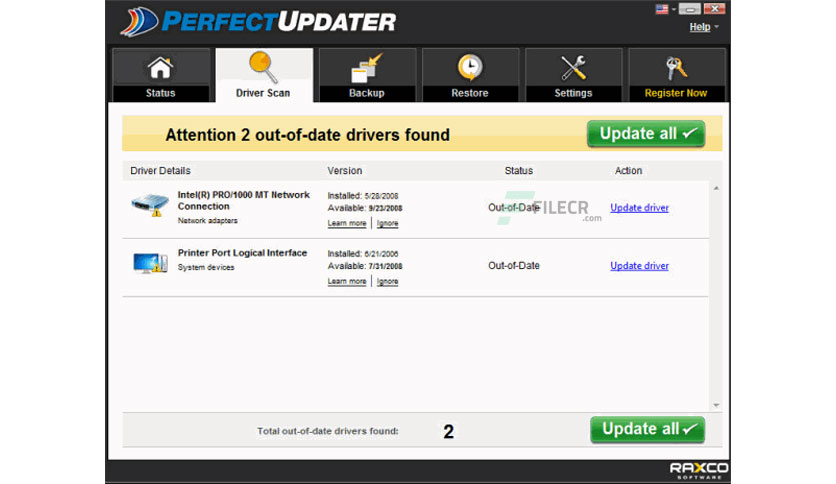
Task: Open the Restore clock icon
Action: 470,68
